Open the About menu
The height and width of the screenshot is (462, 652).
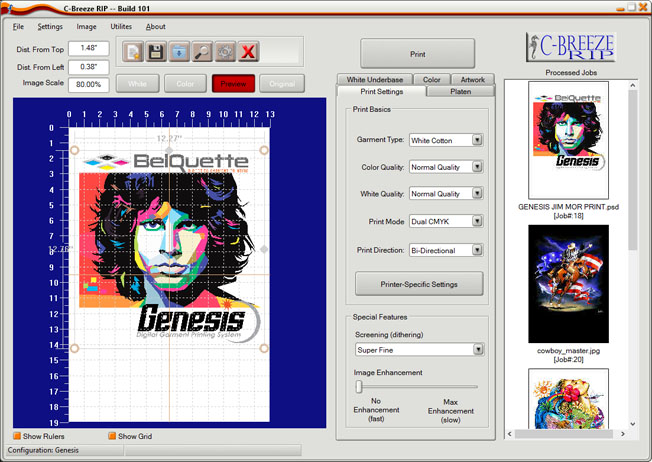pyautogui.click(x=156, y=27)
